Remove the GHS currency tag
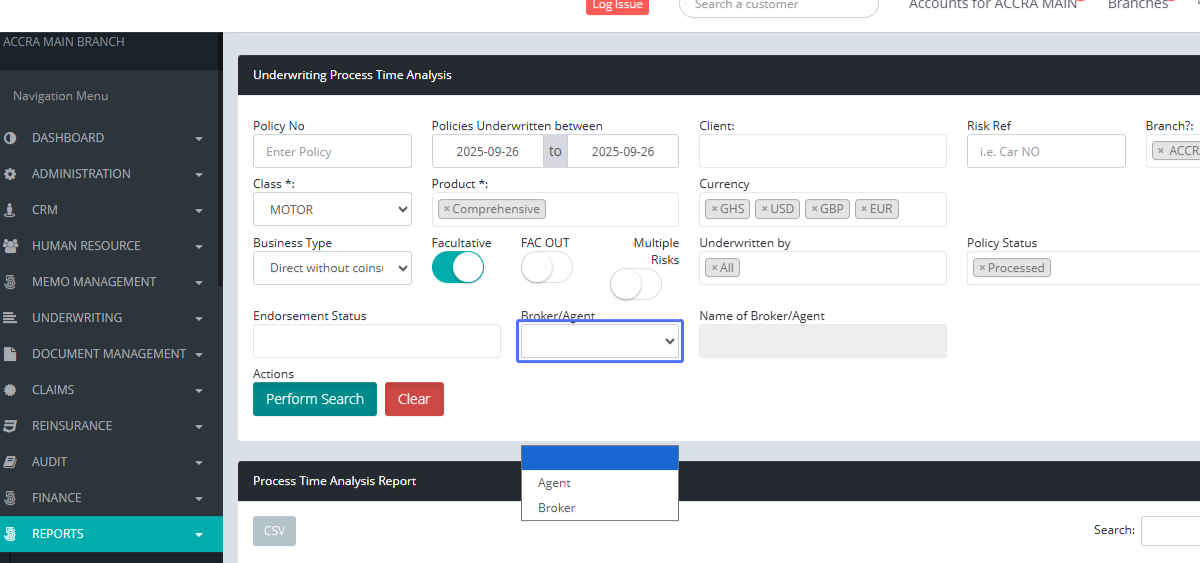 [714, 209]
